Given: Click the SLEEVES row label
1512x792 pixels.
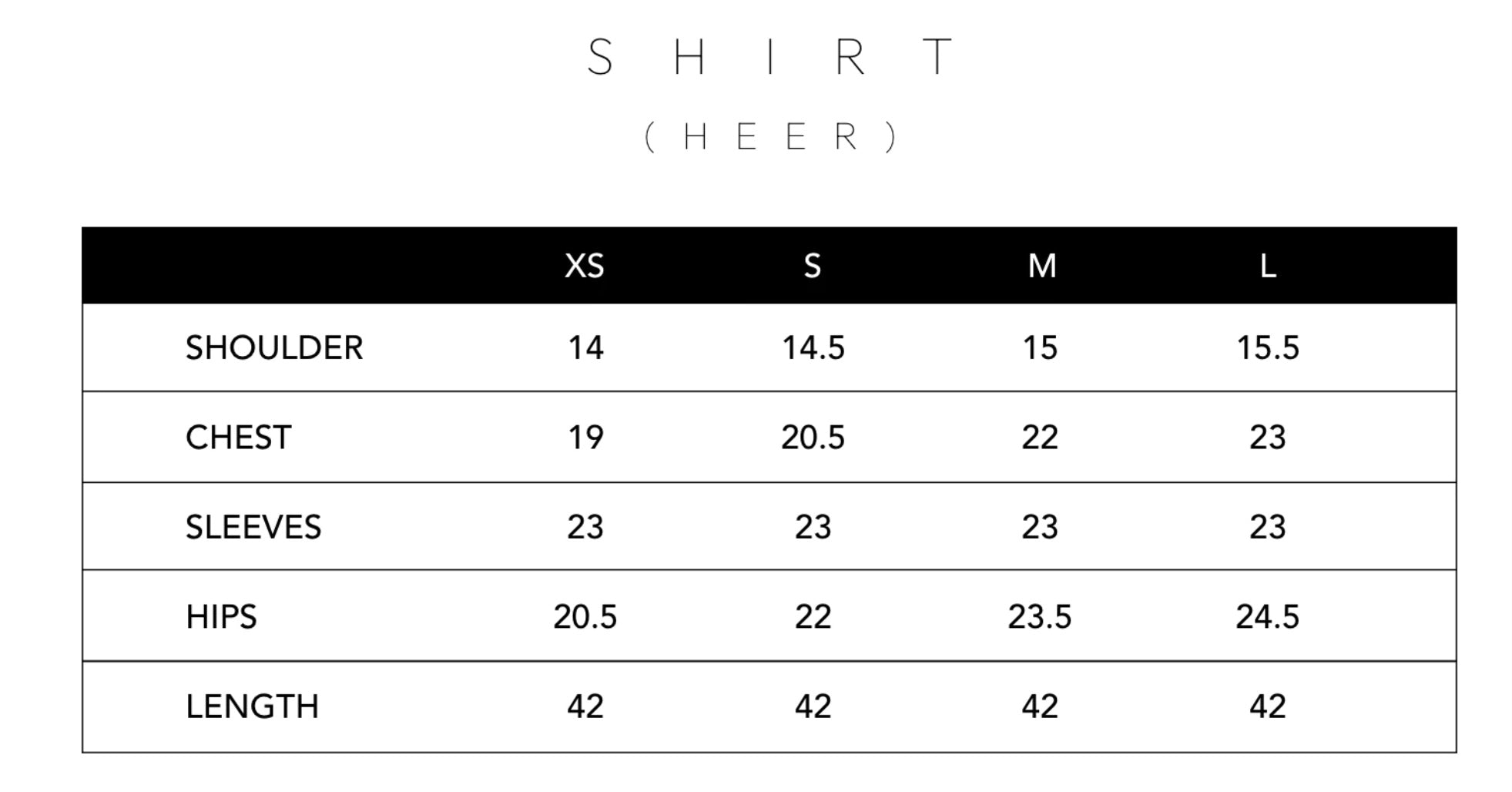Looking at the screenshot, I should (253, 527).
